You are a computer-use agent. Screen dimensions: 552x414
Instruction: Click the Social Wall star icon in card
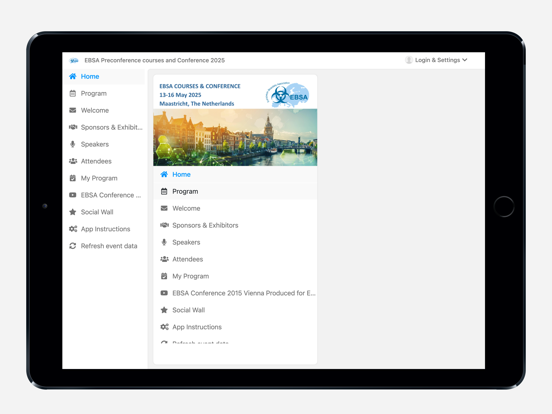click(x=164, y=310)
